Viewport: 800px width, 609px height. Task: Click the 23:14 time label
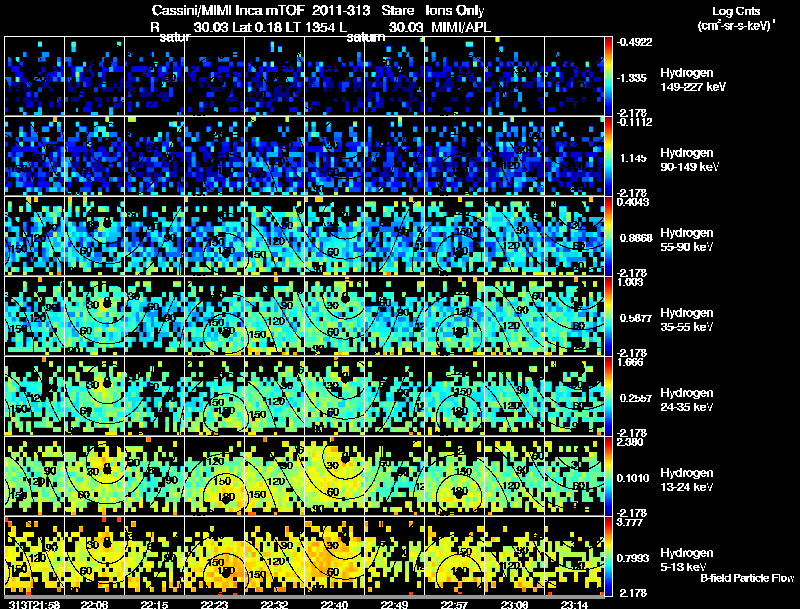[574, 604]
